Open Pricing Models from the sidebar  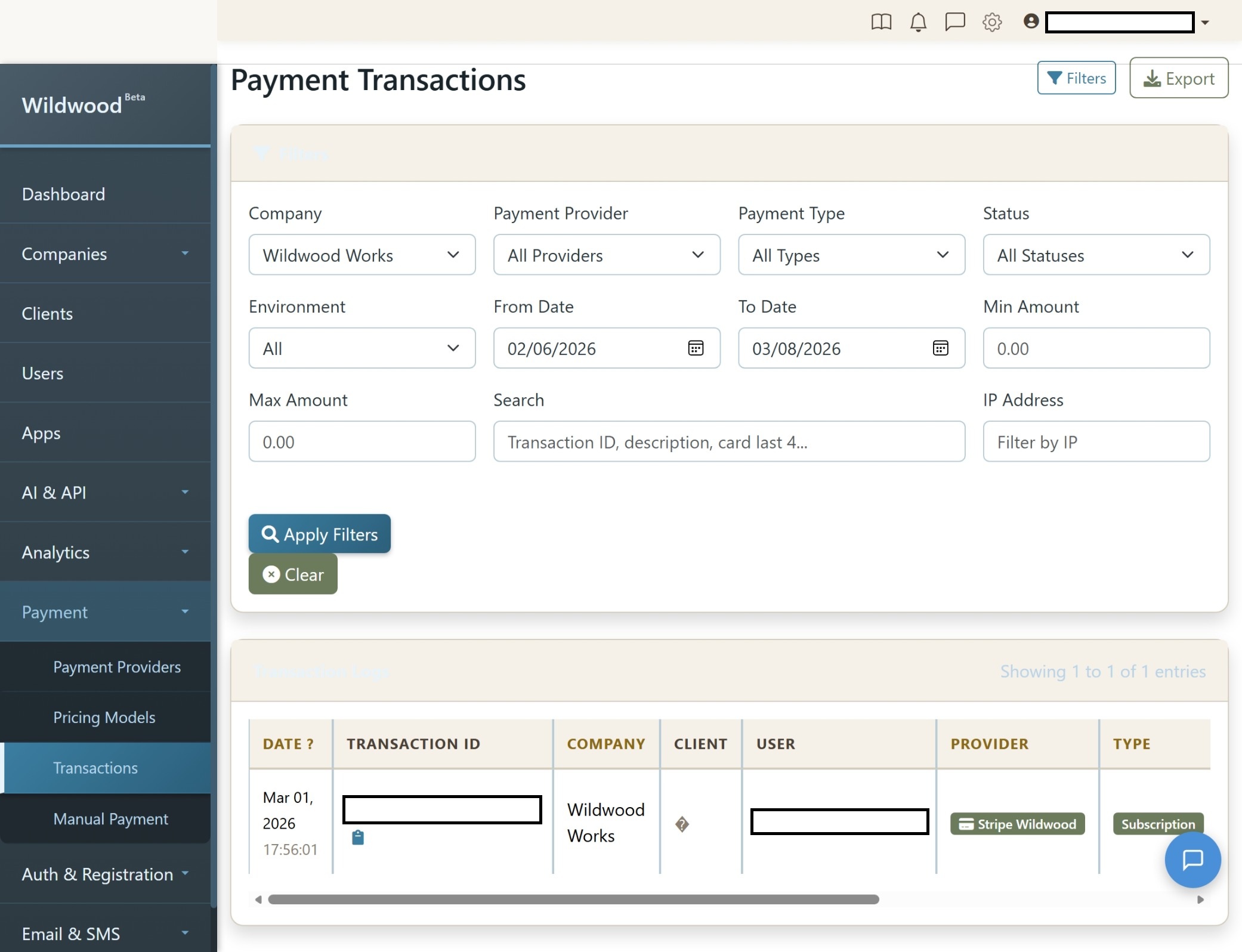[104, 717]
